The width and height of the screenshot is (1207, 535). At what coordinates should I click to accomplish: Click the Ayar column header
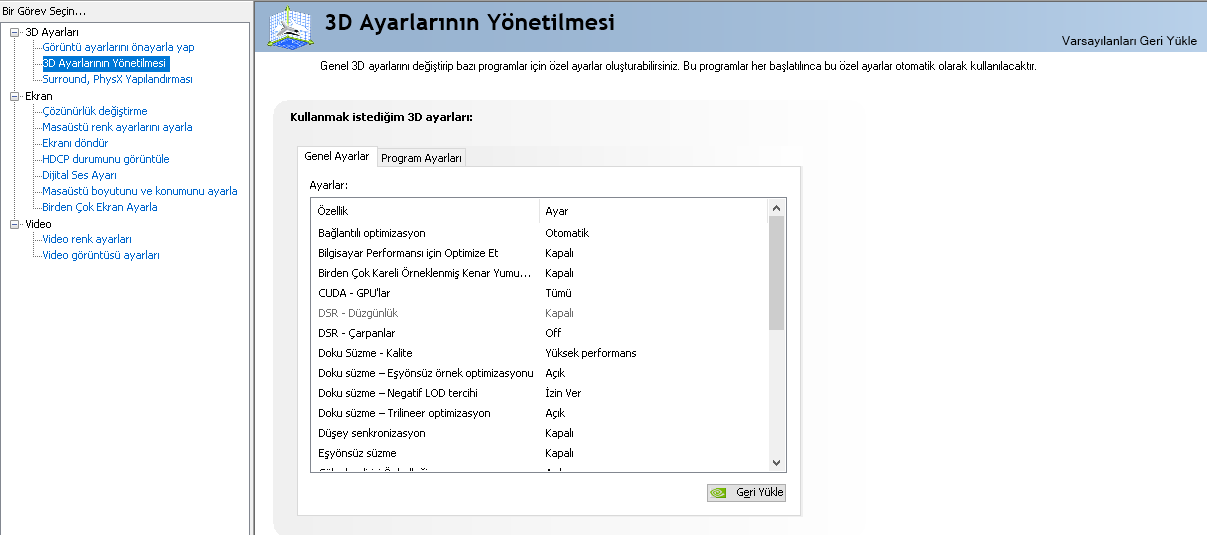point(653,211)
